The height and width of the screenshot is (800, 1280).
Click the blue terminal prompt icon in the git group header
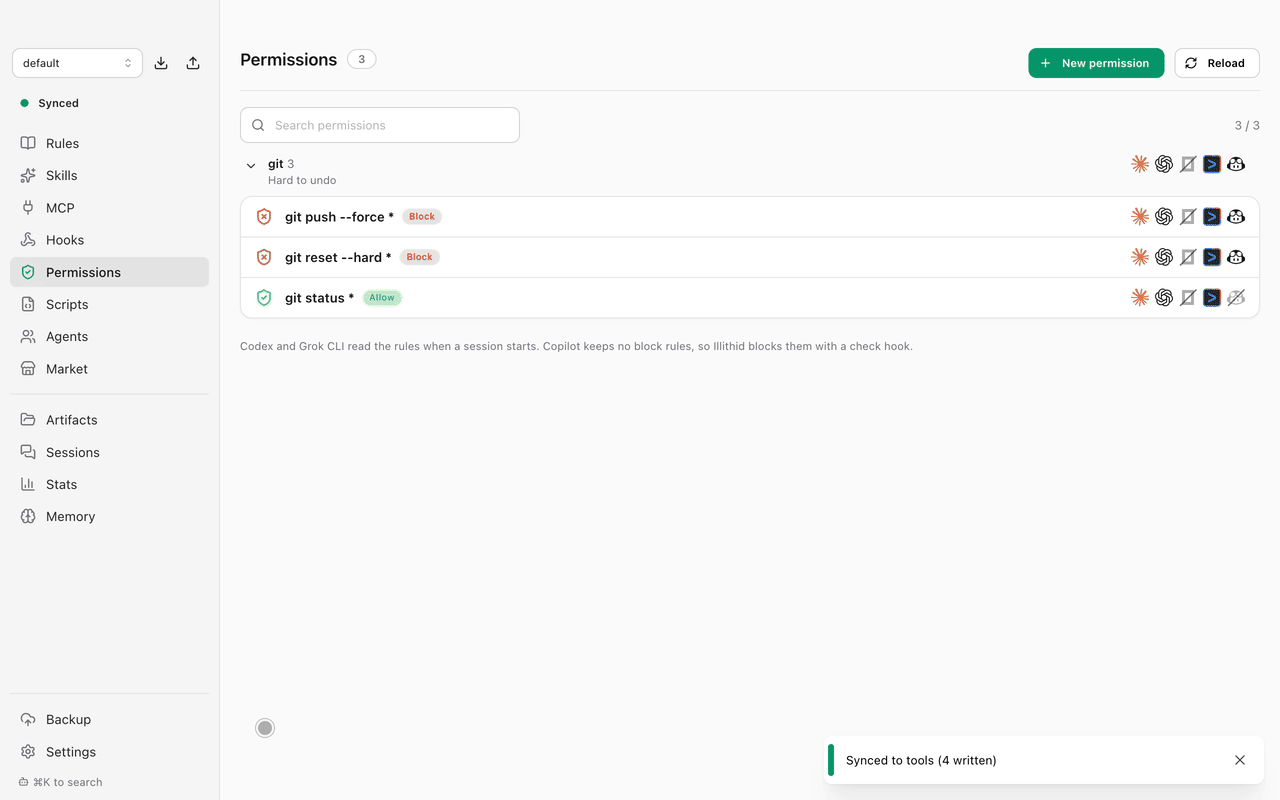1212,164
